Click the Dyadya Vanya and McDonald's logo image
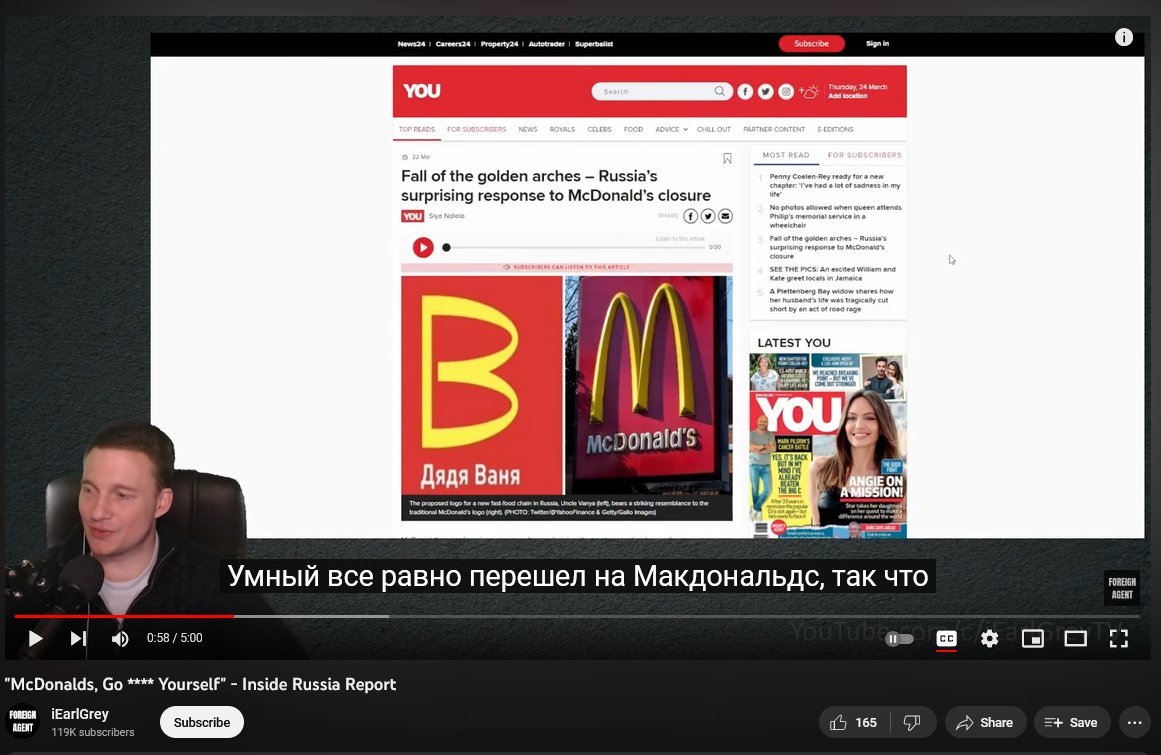 (566, 387)
